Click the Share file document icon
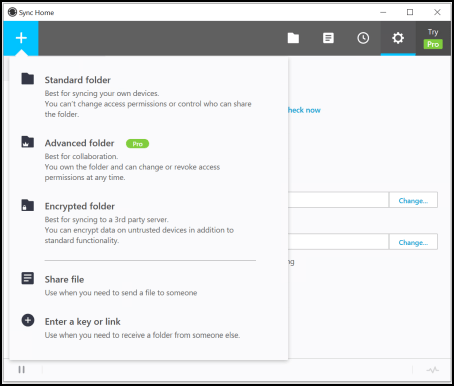The height and width of the screenshot is (386, 454). pyautogui.click(x=28, y=278)
